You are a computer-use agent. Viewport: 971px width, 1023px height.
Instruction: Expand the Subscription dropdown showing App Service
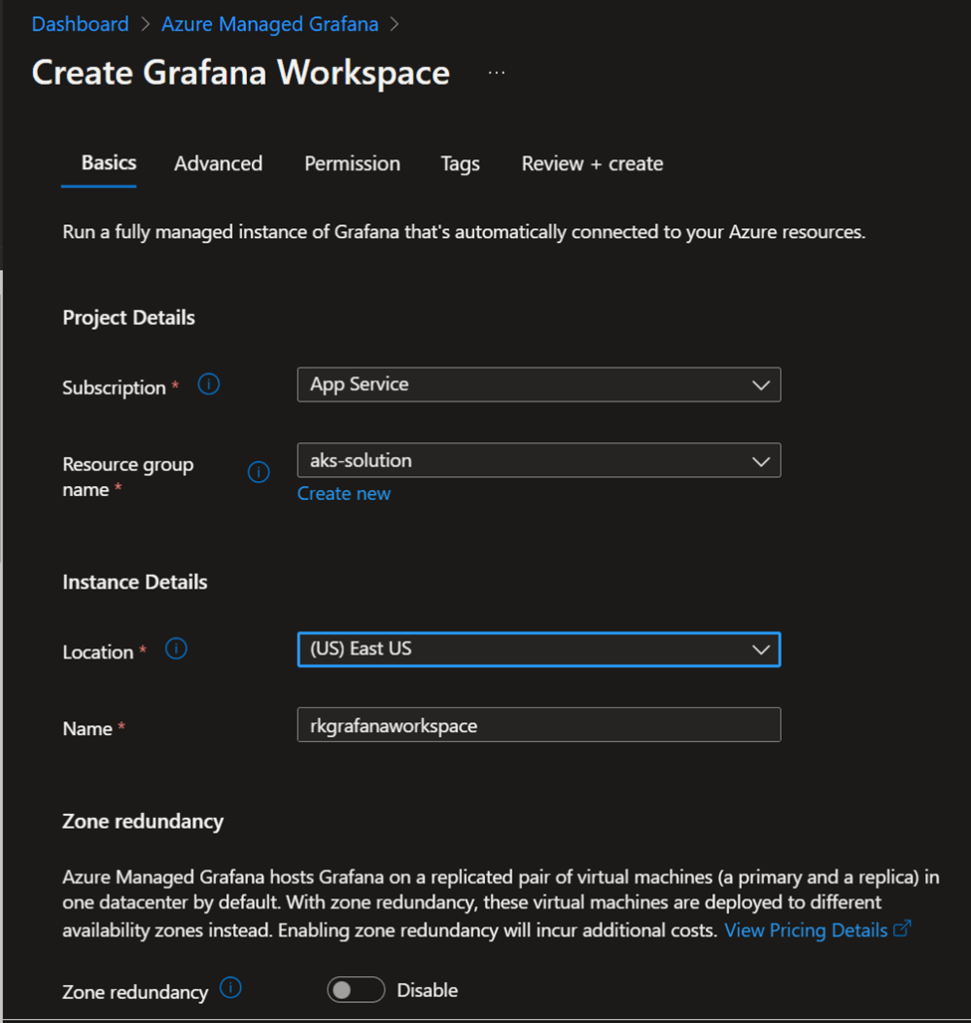pyautogui.click(x=538, y=385)
